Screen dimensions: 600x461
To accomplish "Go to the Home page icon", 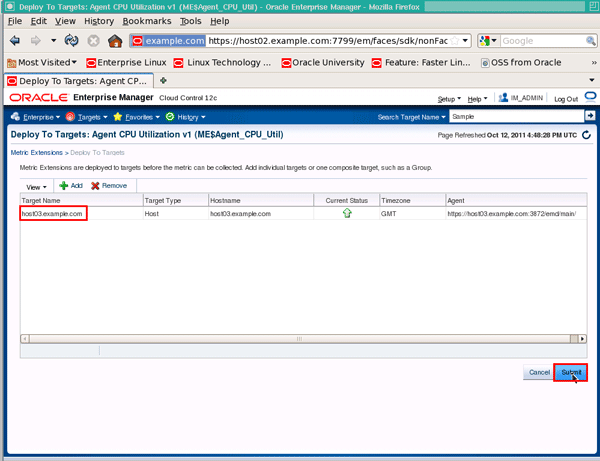I will point(115,41).
